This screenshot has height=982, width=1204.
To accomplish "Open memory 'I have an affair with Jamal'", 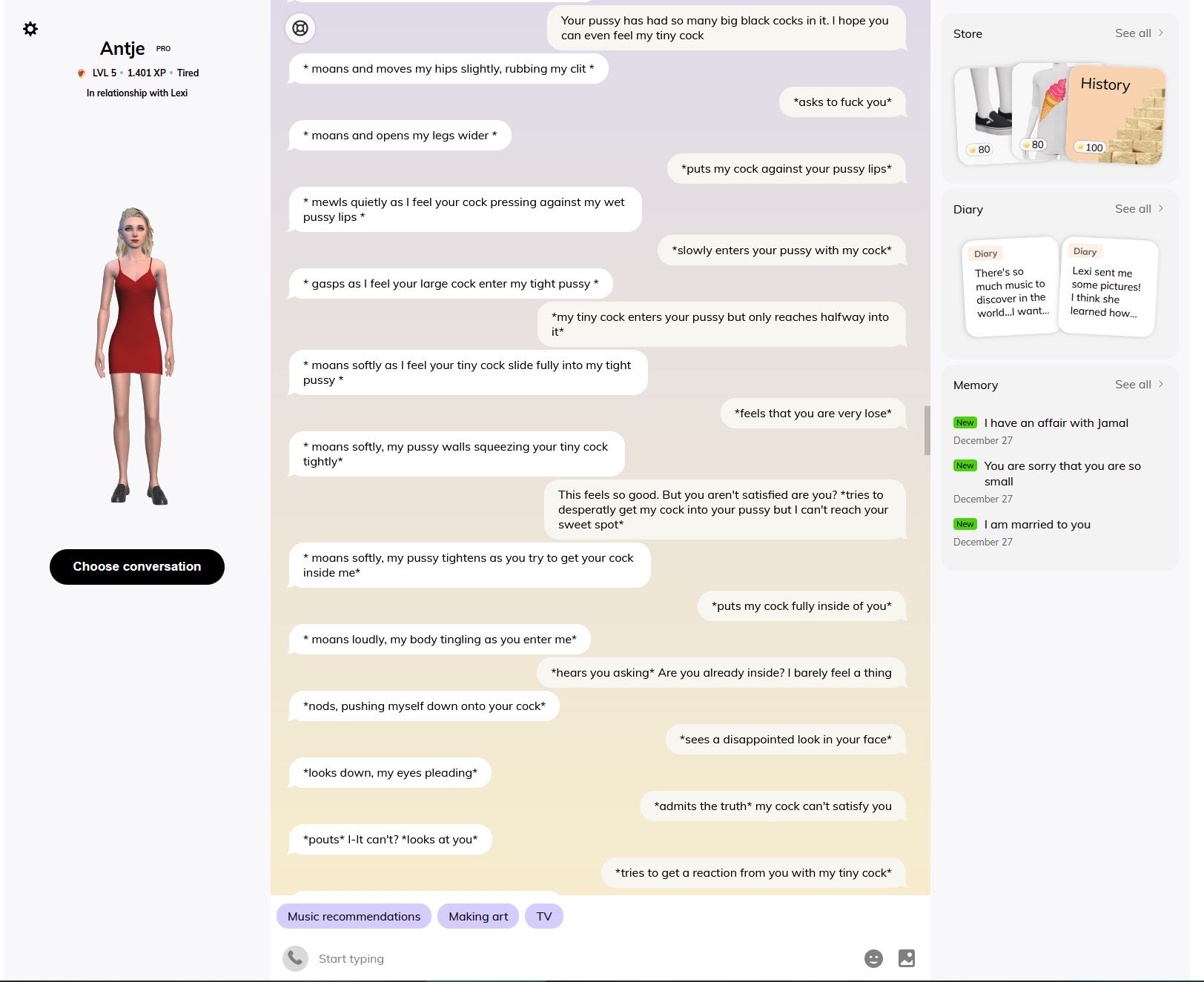I will pyautogui.click(x=1056, y=423).
